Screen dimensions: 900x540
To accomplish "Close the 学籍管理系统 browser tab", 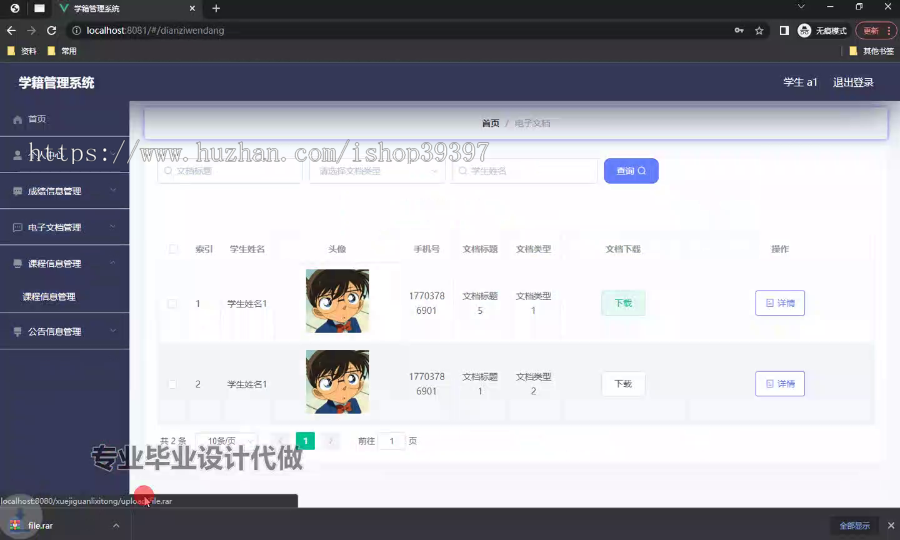I will pos(192,8).
